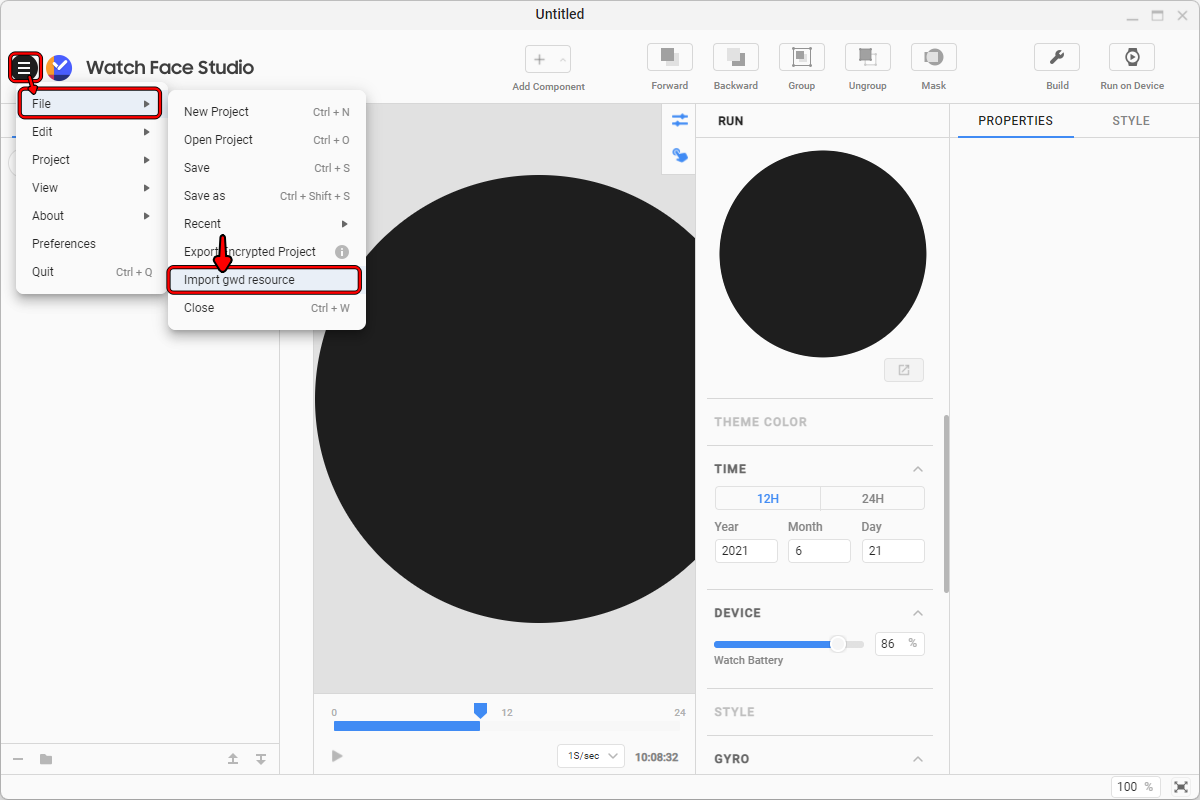This screenshot has width=1200, height=800.
Task: Switch to STYLE tab
Action: click(x=1131, y=121)
